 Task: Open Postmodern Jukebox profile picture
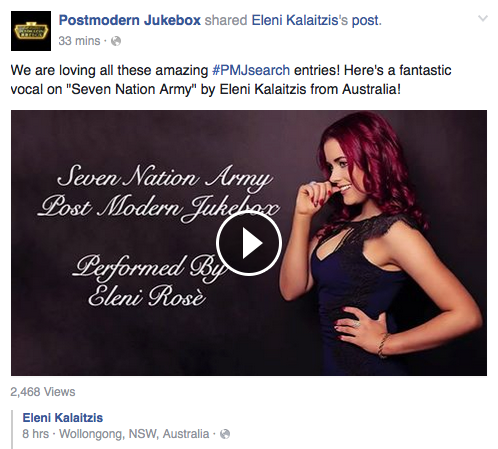31,31
